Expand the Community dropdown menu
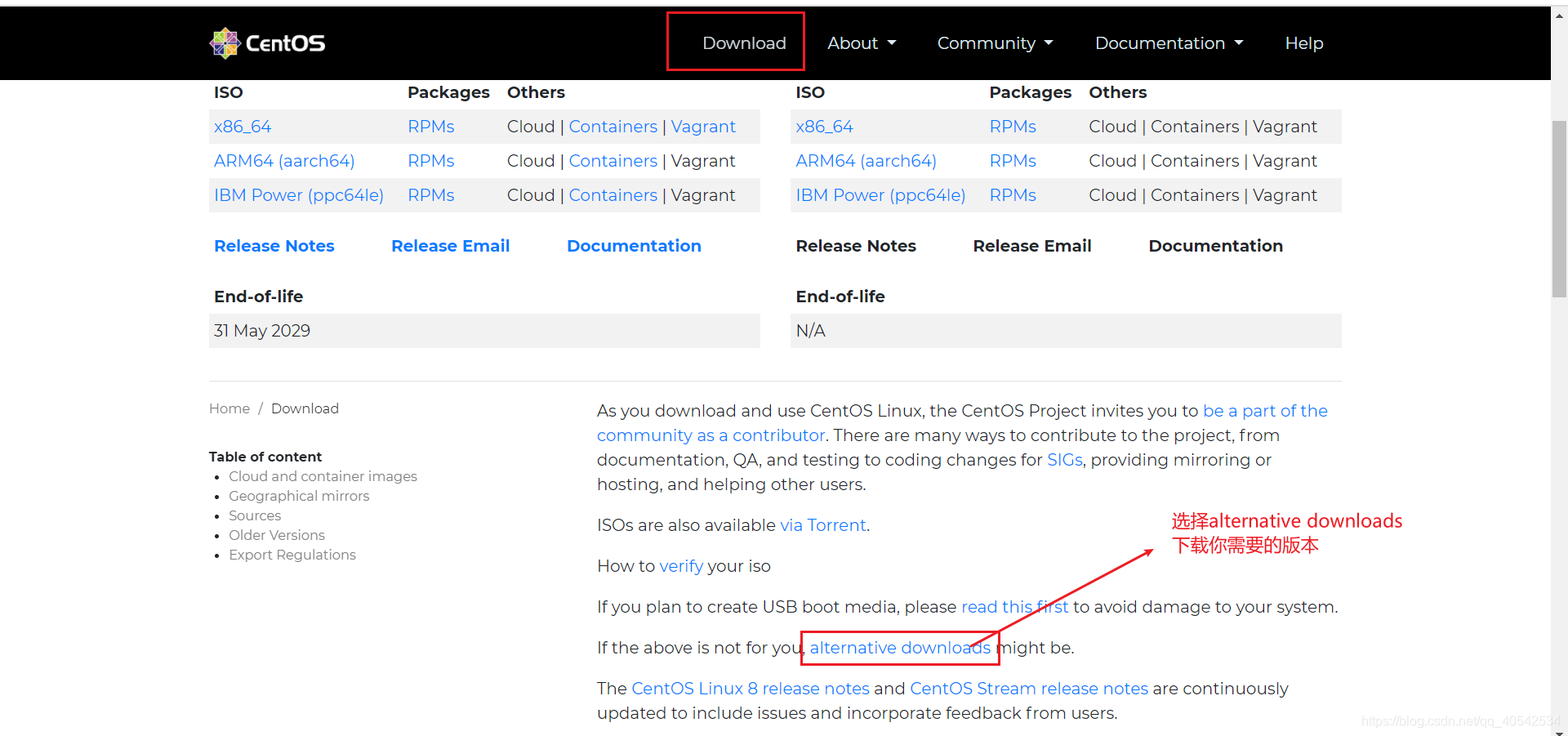 click(995, 43)
